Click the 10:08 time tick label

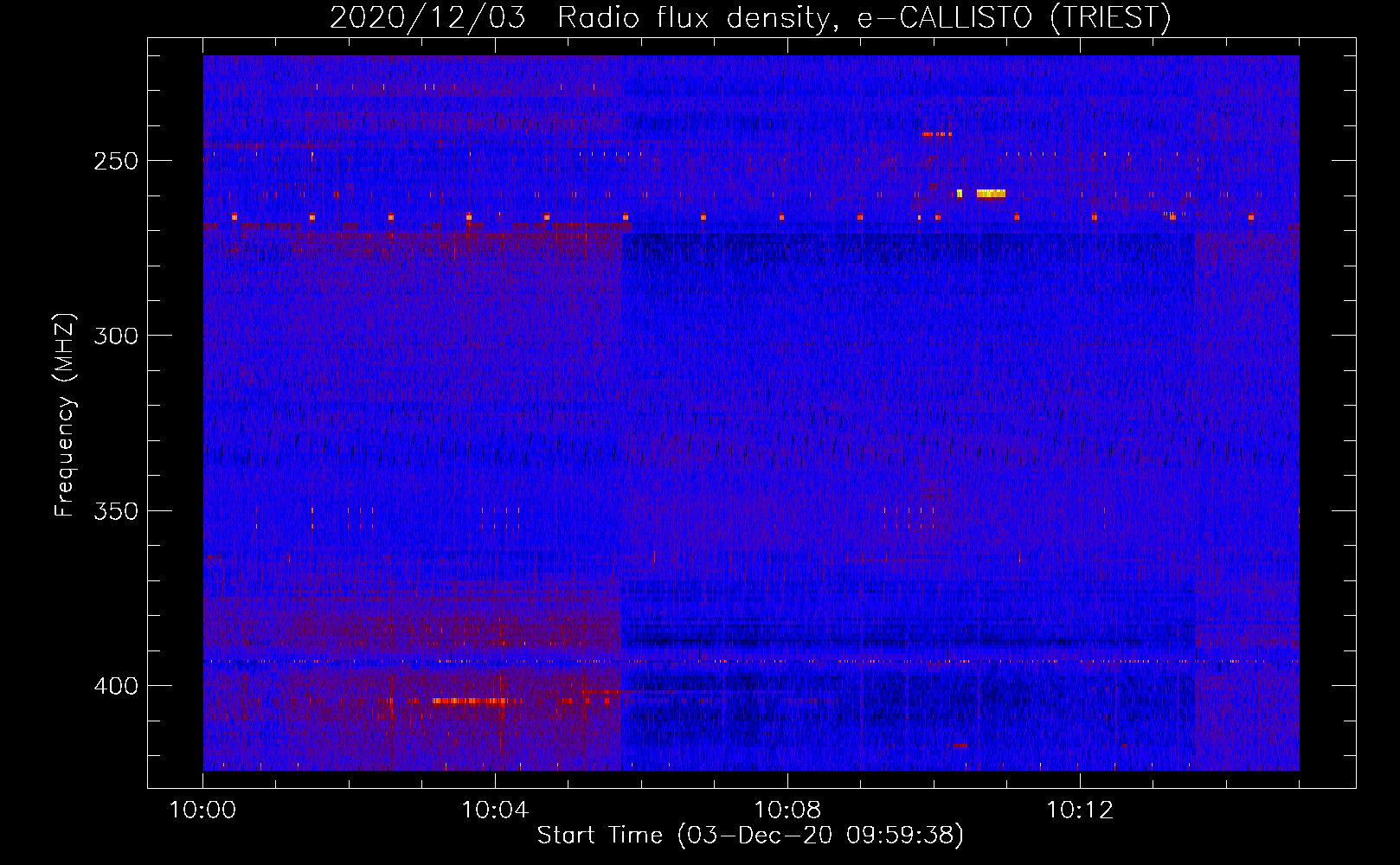pos(787,811)
